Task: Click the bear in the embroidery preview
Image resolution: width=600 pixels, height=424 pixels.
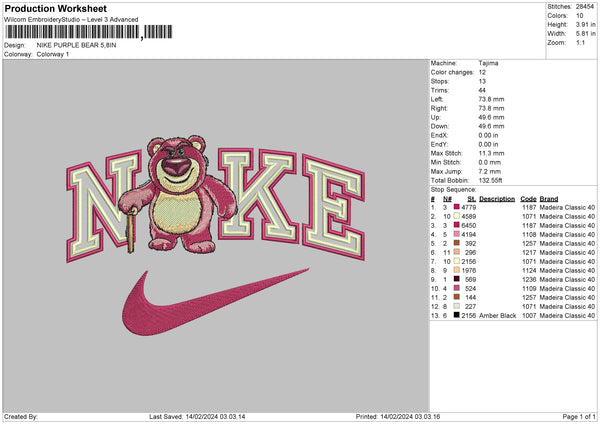Action: click(x=178, y=195)
